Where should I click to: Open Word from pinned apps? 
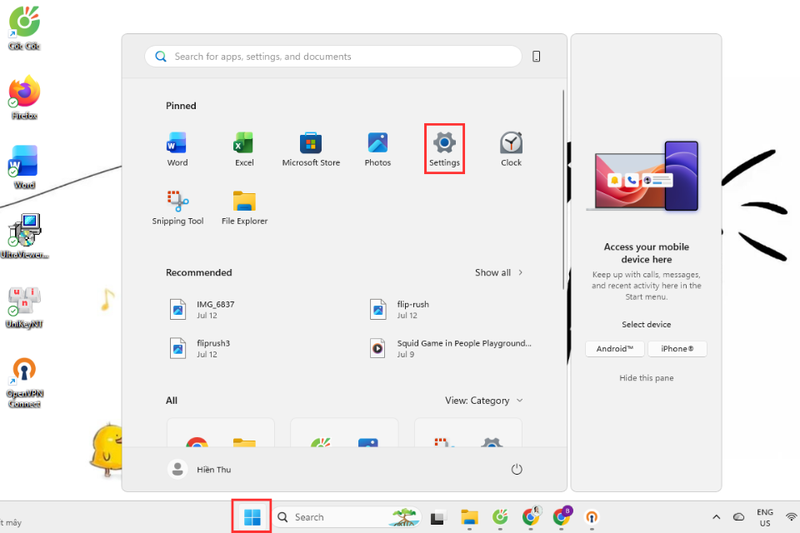click(x=177, y=149)
